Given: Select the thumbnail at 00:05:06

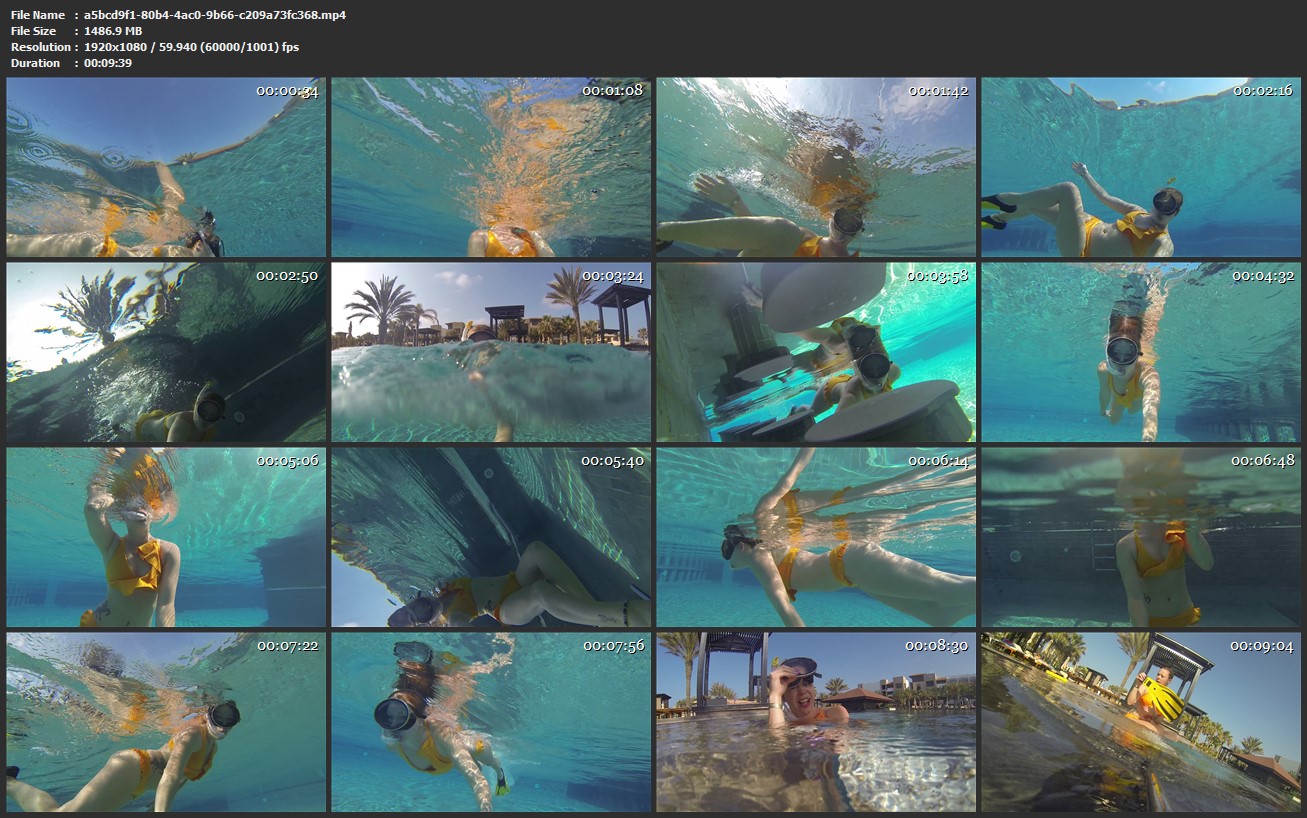Looking at the screenshot, I should point(166,537).
